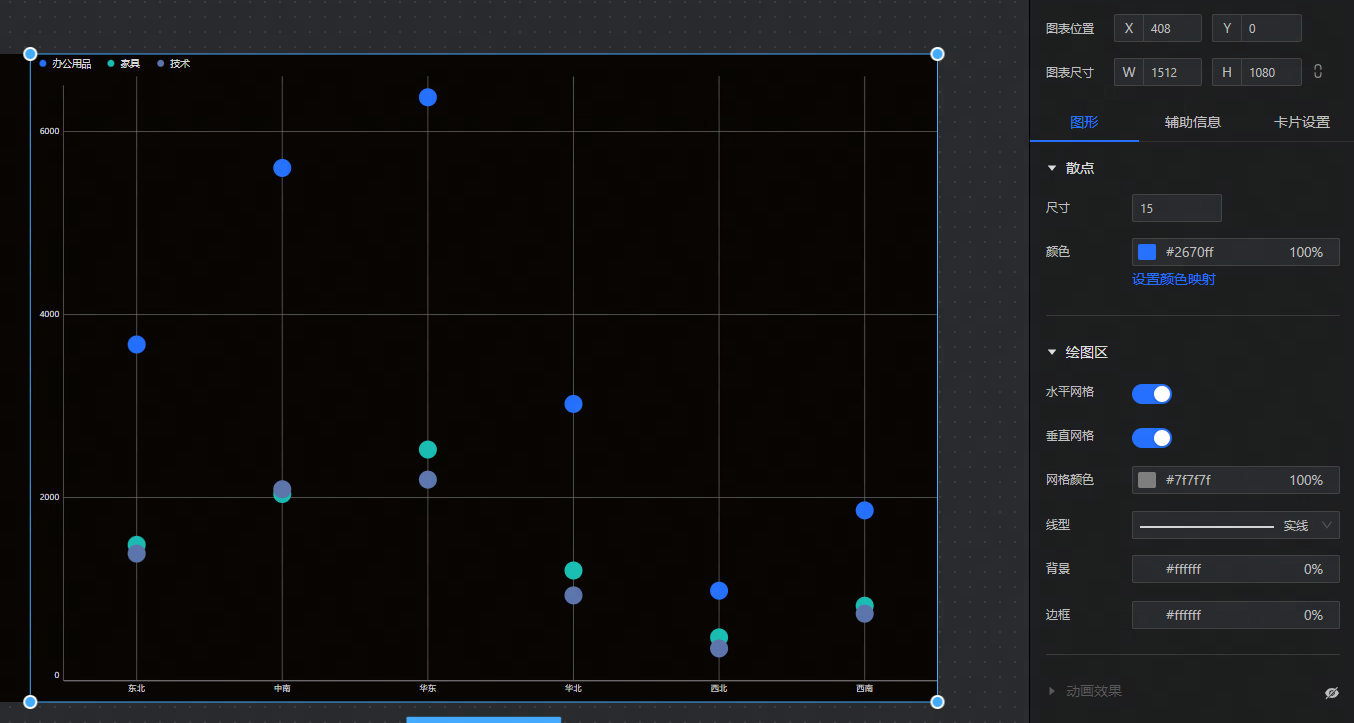Collapse the 绘图区 section

(x=1052, y=352)
